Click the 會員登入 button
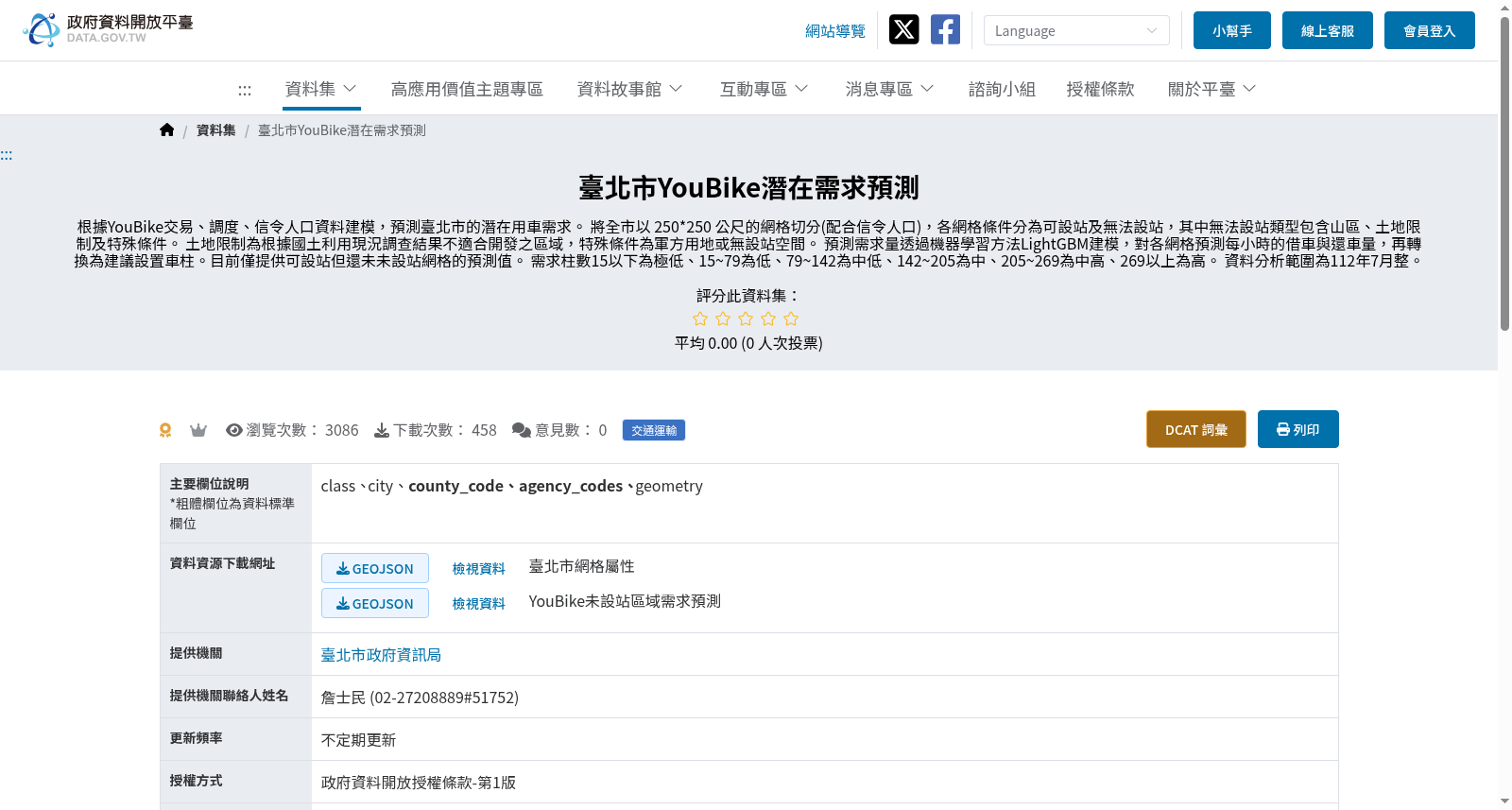The width and height of the screenshot is (1512, 810). pyautogui.click(x=1430, y=30)
